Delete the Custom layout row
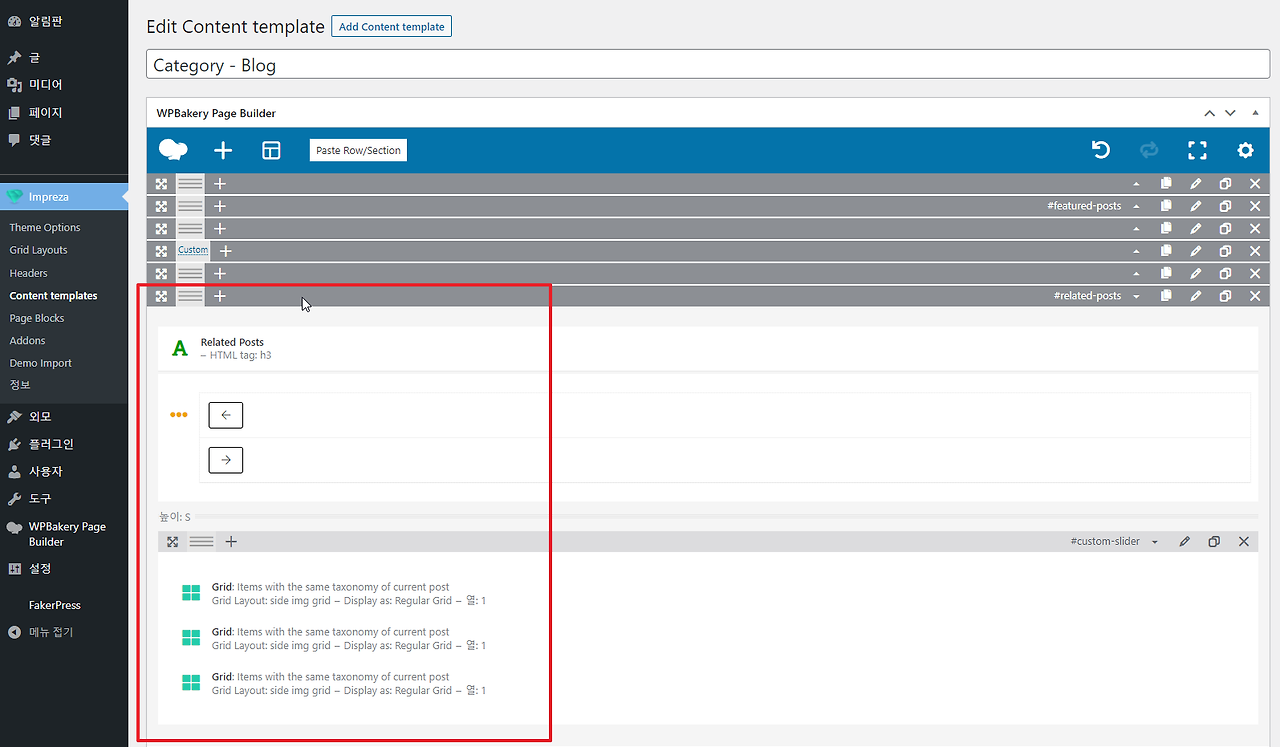Viewport: 1280px width, 747px height. [x=1255, y=251]
